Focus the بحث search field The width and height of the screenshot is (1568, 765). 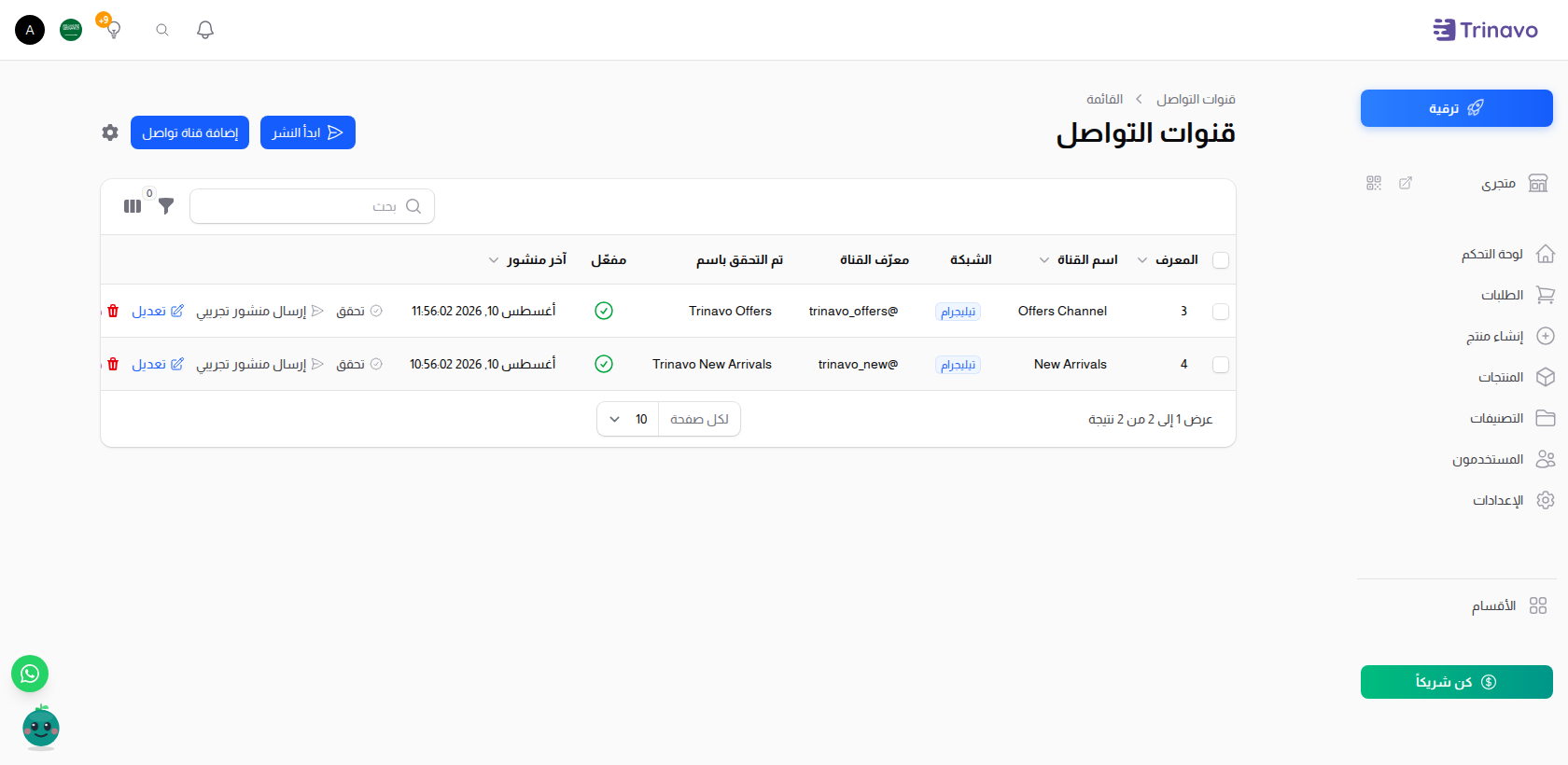312,206
